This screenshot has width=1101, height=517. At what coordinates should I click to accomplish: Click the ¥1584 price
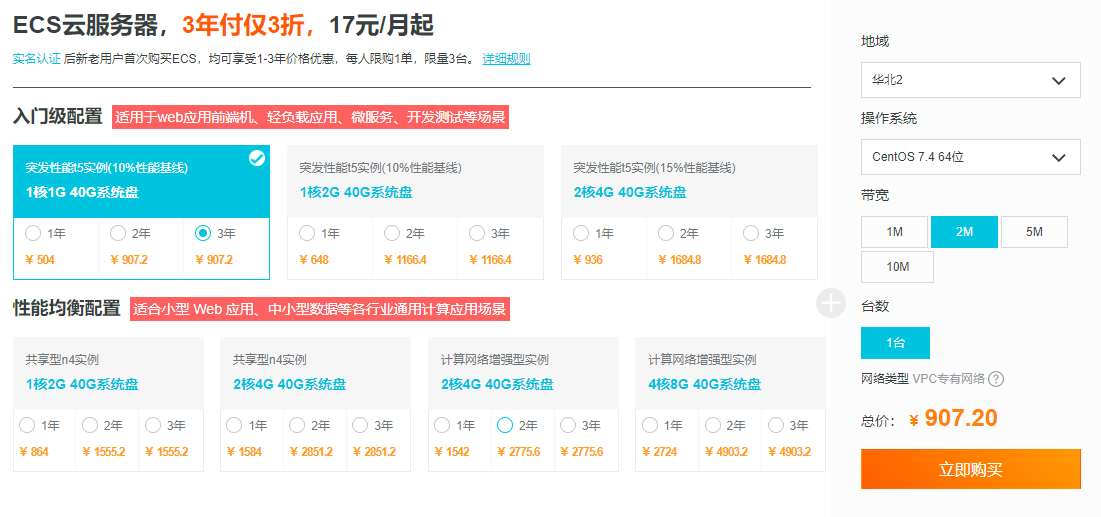click(x=245, y=452)
